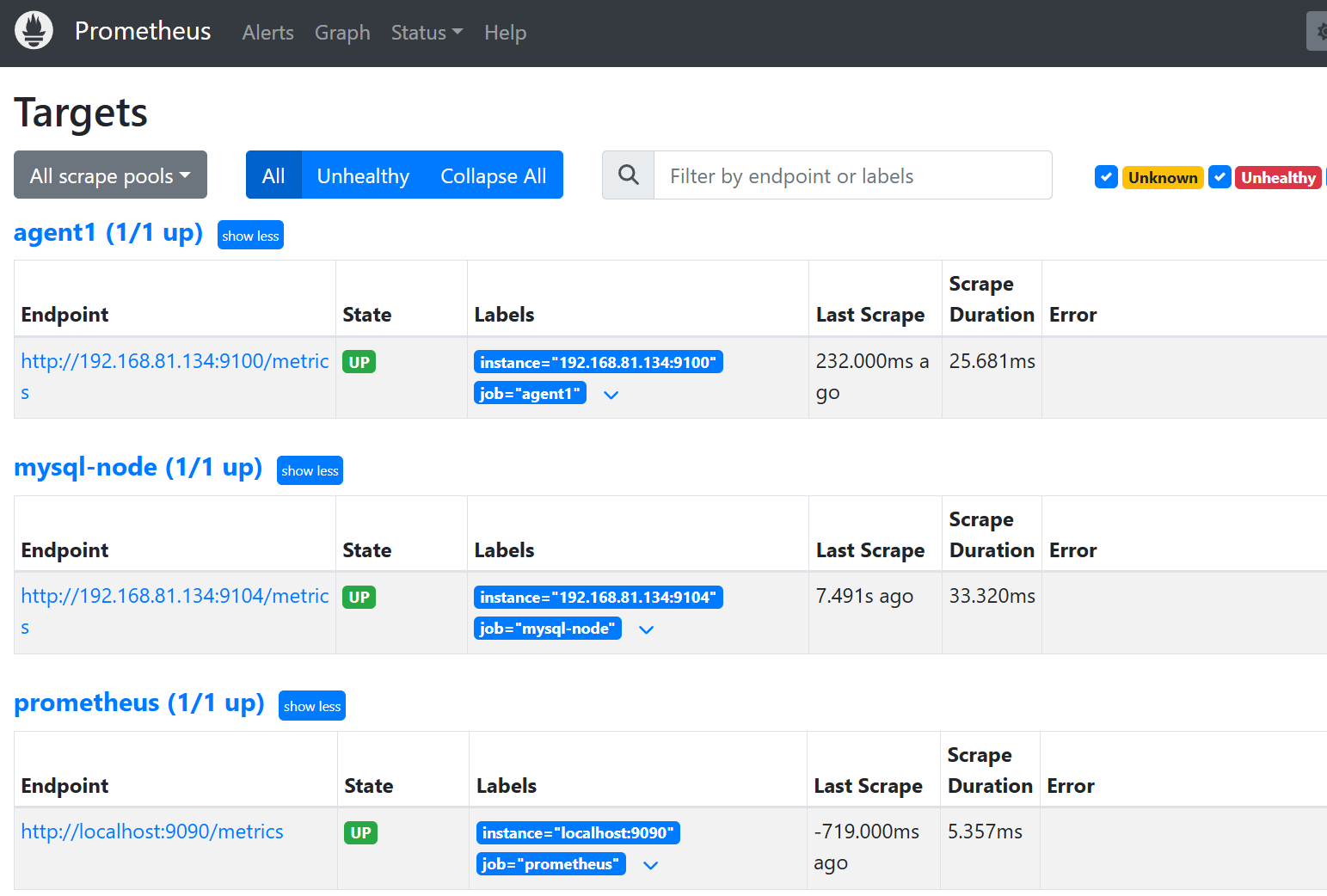Toggle the Unhealthy state checkbox
The height and width of the screenshot is (896, 1327).
tap(1219, 177)
